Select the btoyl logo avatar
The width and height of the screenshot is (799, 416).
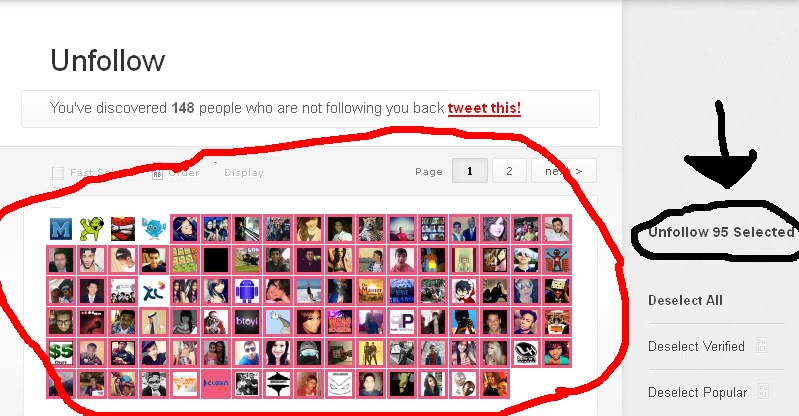(247, 322)
